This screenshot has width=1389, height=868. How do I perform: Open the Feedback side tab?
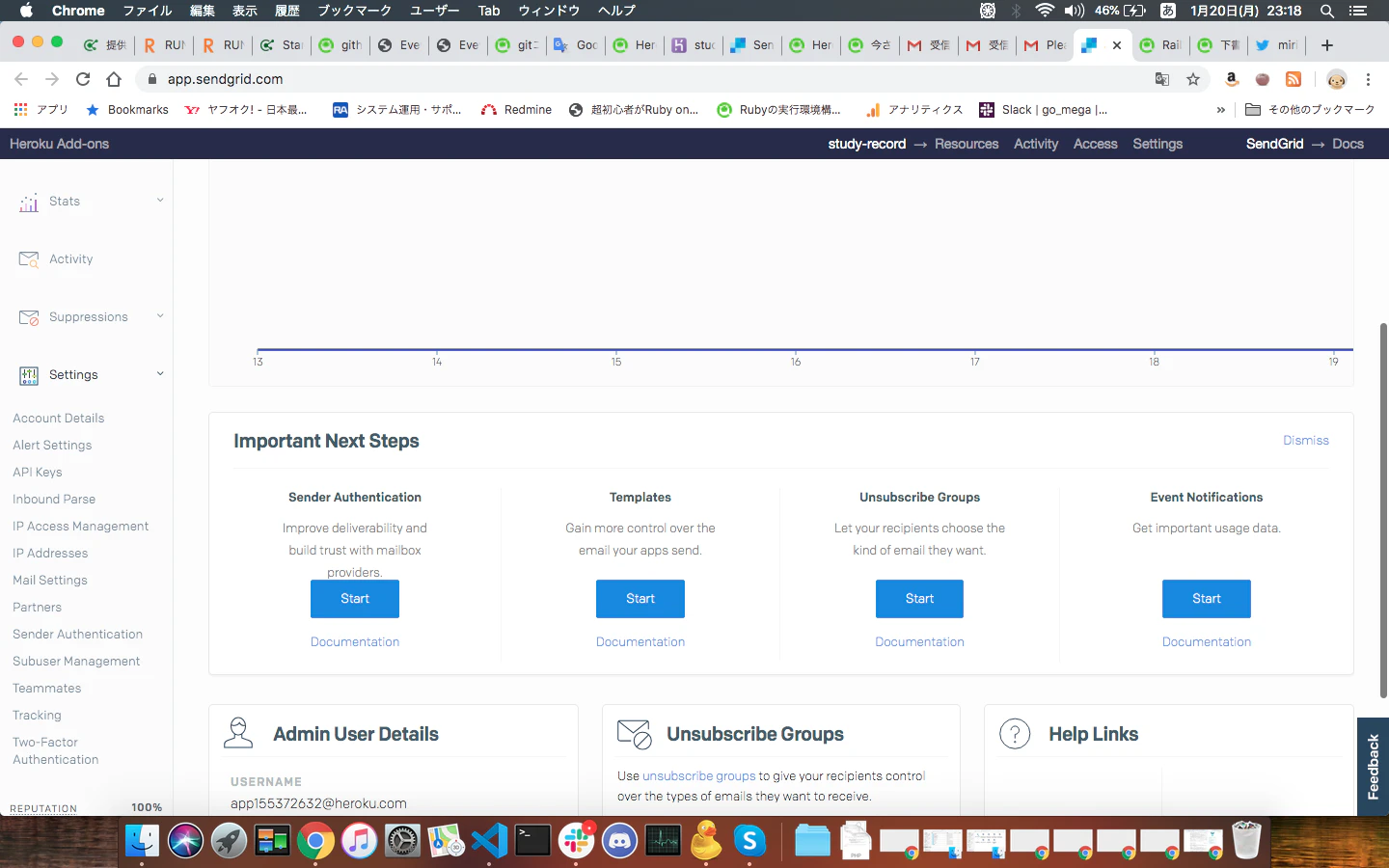click(1373, 767)
